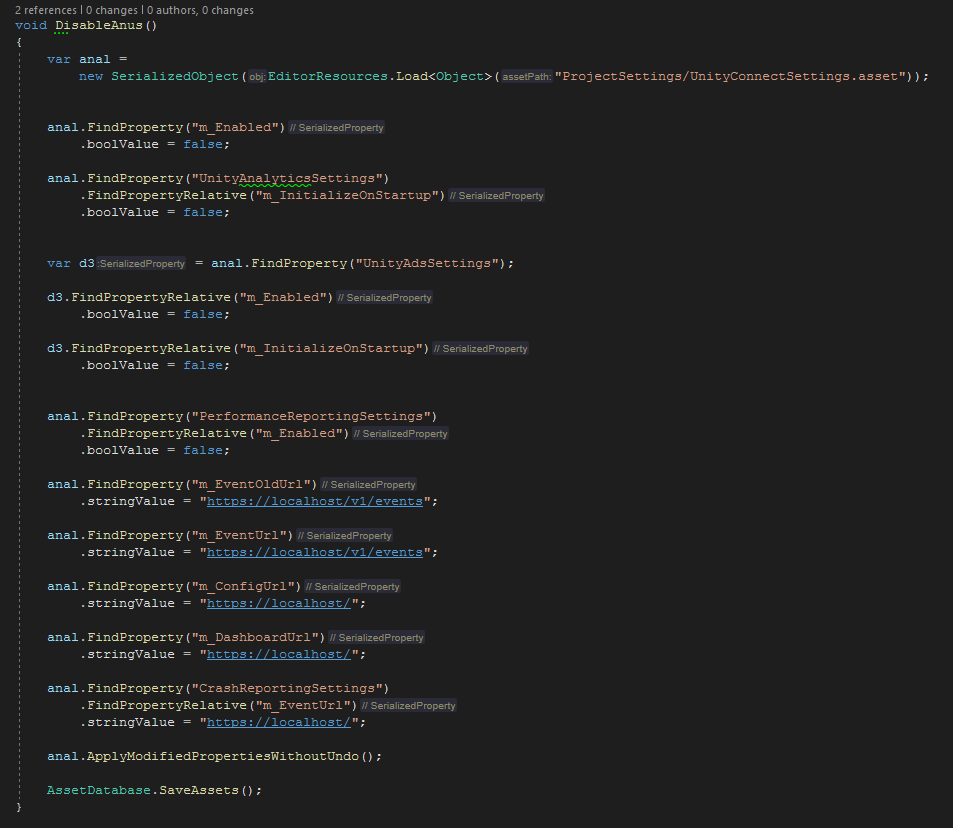Click the method's opening brace

pyautogui.click(x=19, y=43)
